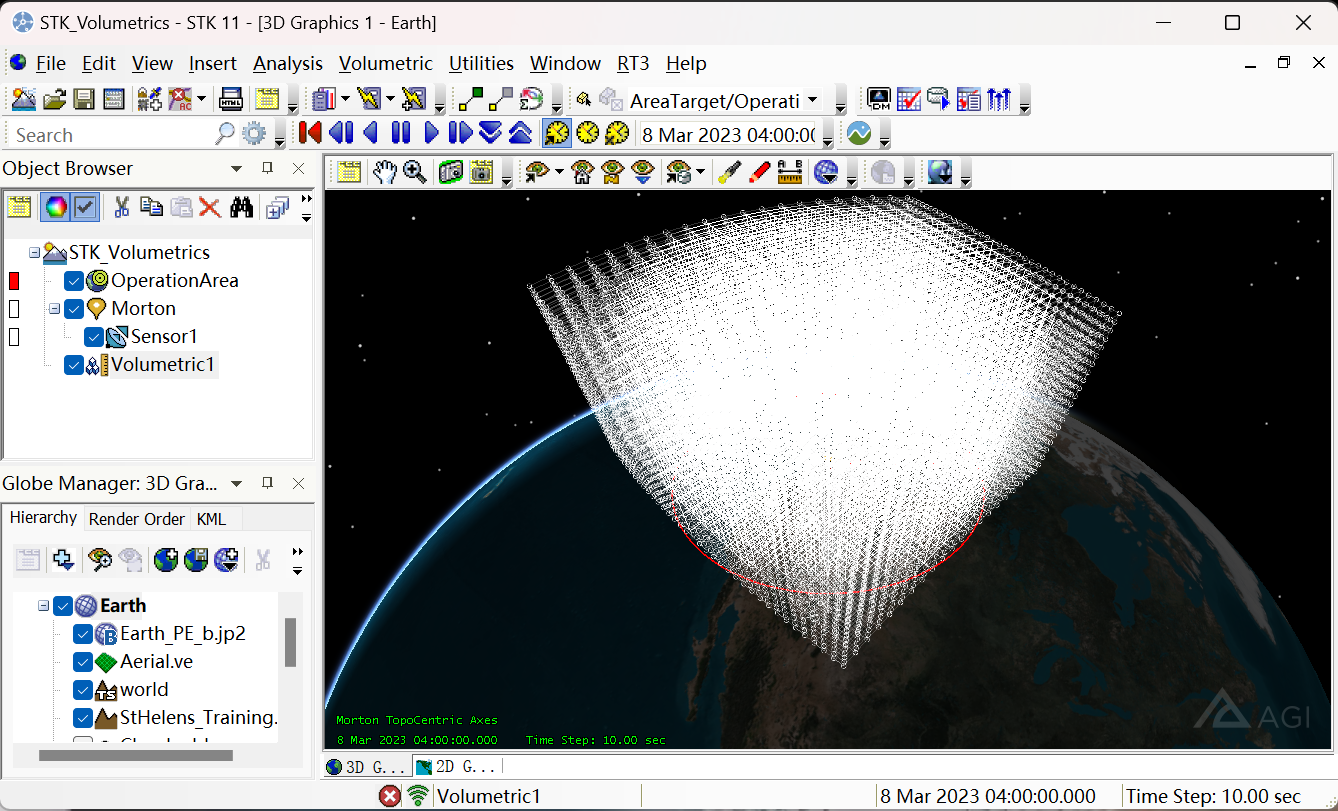Select the Zoom tool in the 3D window toolbar
The width and height of the screenshot is (1338, 811).
(415, 172)
